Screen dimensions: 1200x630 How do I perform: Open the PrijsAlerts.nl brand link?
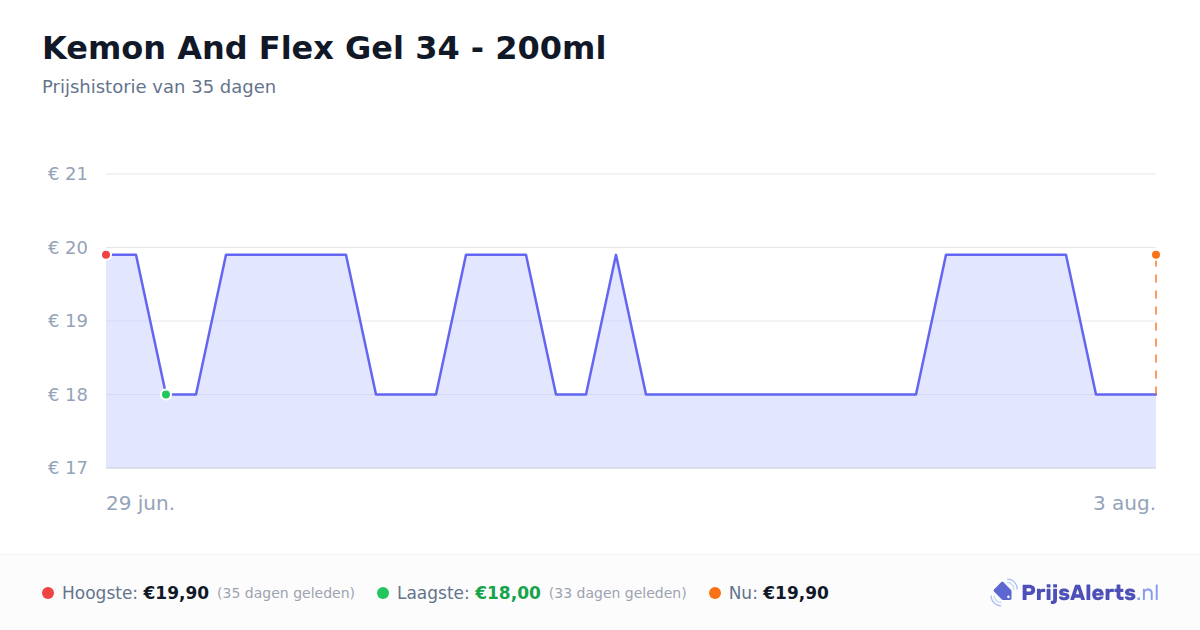click(1075, 593)
